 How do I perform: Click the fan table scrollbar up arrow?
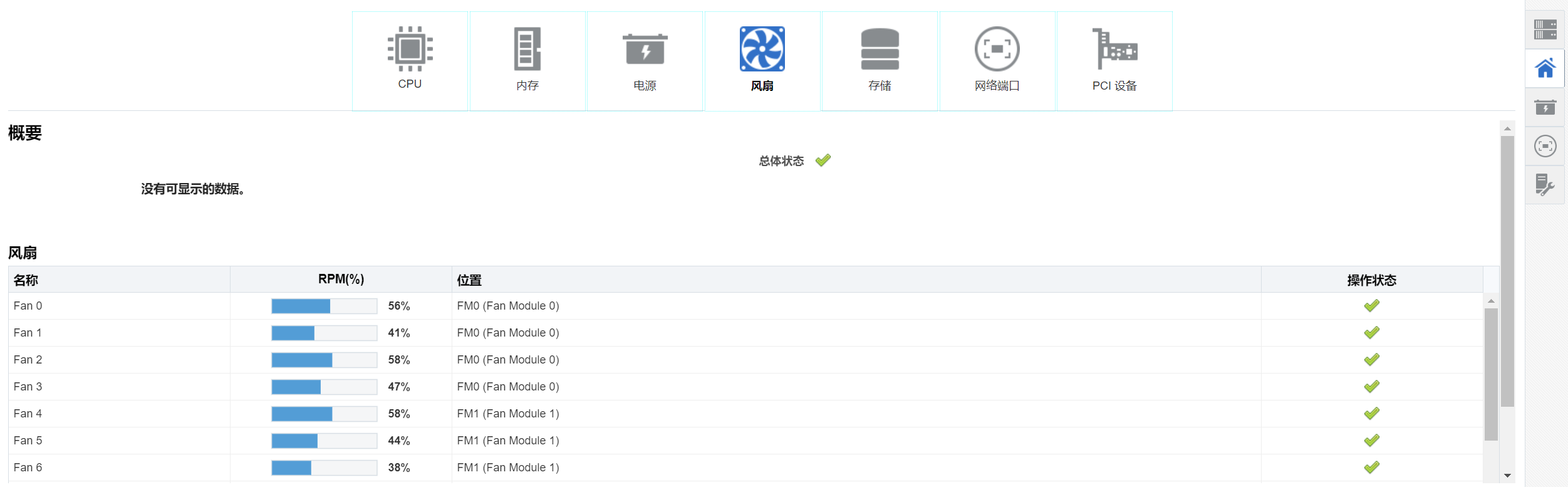pos(1491,301)
